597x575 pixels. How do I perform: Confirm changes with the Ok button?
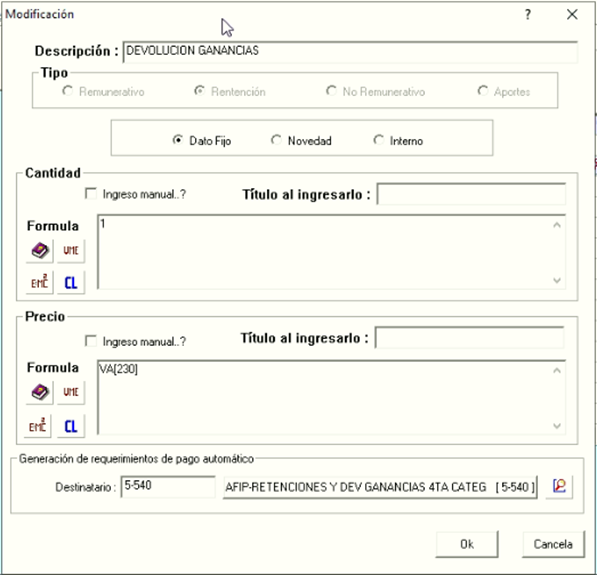[x=467, y=544]
